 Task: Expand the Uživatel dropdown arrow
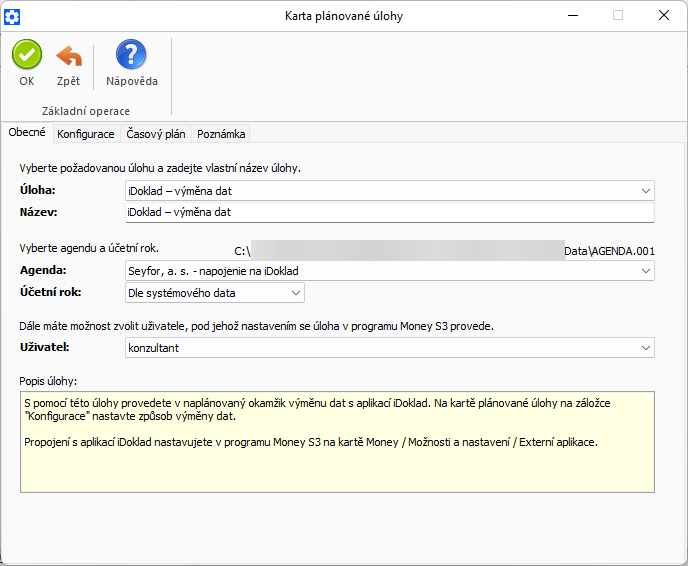pyautogui.click(x=645, y=347)
